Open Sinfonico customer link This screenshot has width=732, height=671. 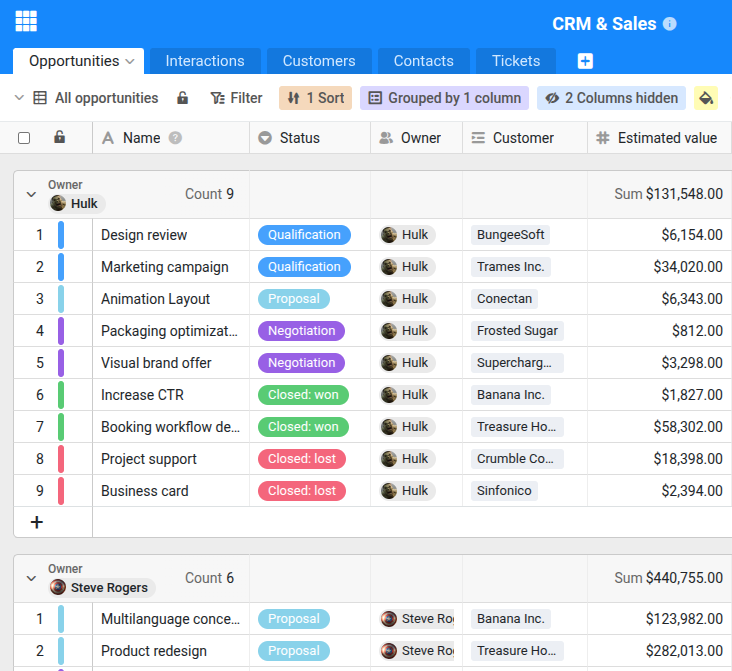504,491
